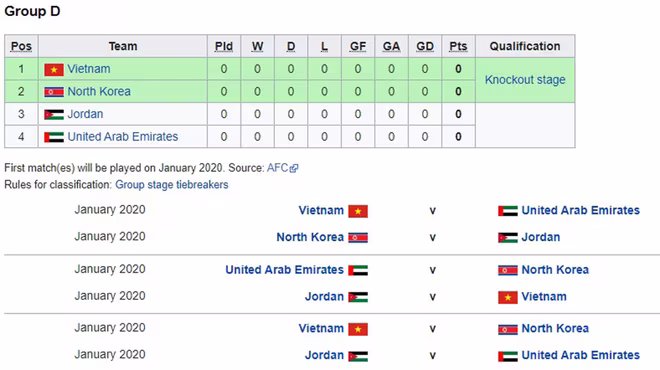
Task: Click Vietnam flag in first fixture row
Action: pos(358,211)
